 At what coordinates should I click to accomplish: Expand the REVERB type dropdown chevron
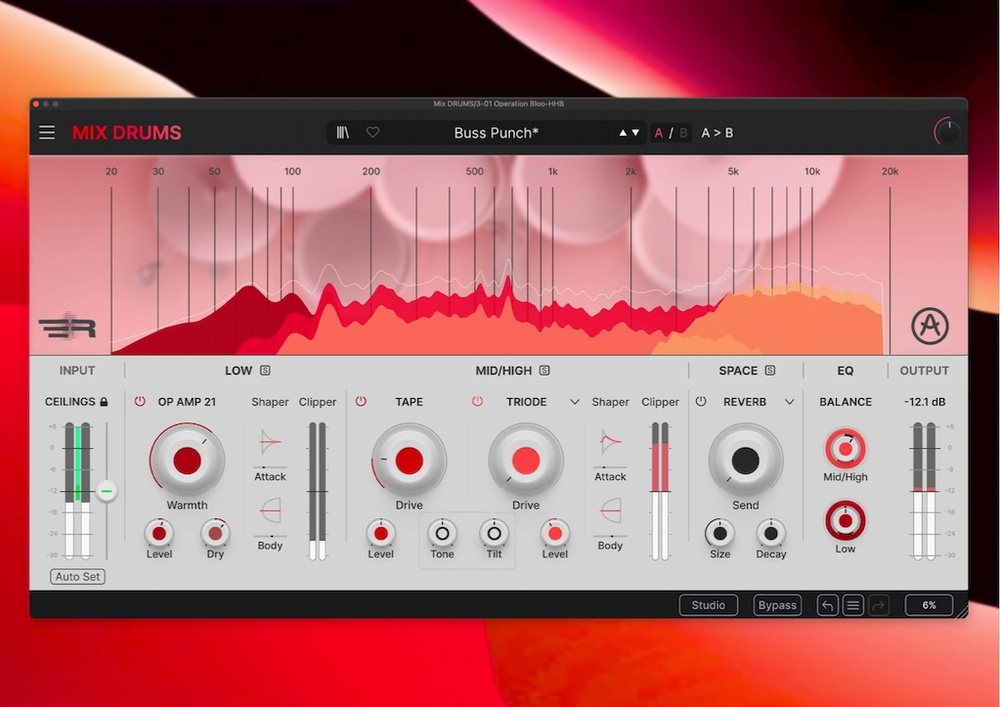click(x=790, y=402)
